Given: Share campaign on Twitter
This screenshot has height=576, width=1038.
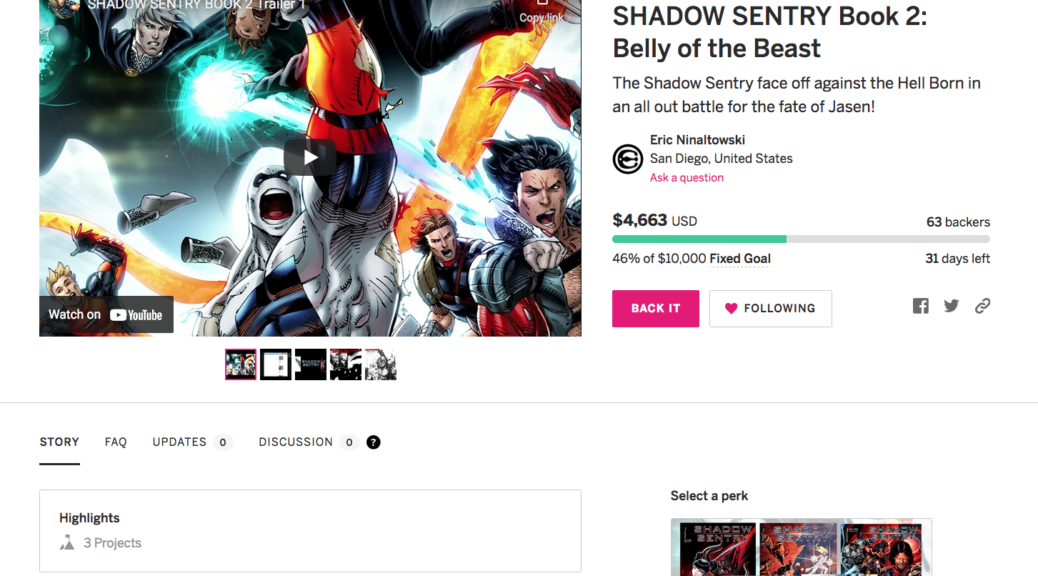Looking at the screenshot, I should pyautogui.click(x=951, y=306).
